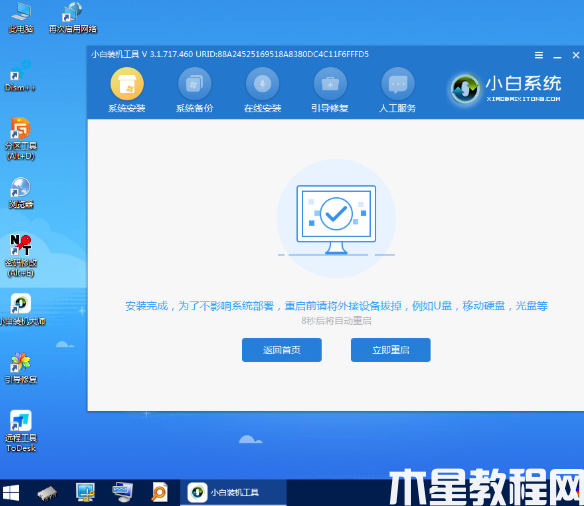584x506 pixels.
Task: Click 立即重启 restart button
Action: point(391,350)
